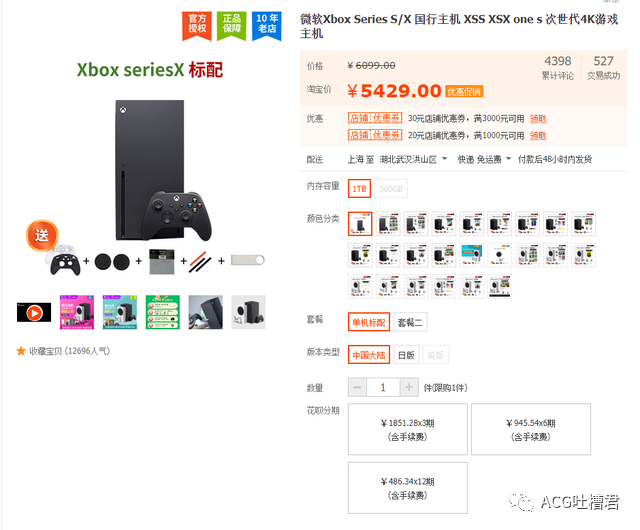
Task: Select the 中国大陆 version type
Action: pyautogui.click(x=369, y=354)
